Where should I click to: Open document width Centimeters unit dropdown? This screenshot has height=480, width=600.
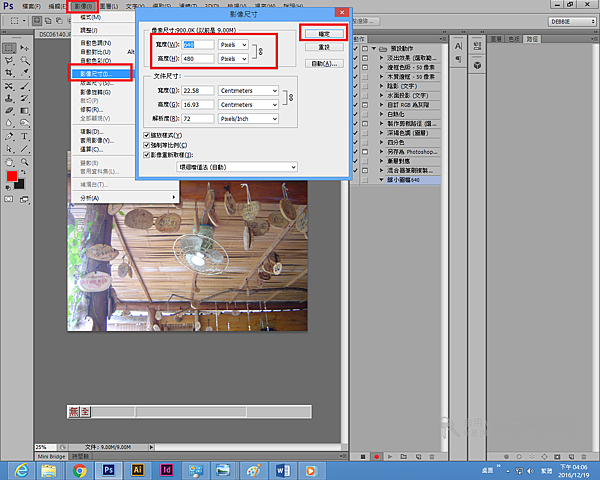click(248, 91)
